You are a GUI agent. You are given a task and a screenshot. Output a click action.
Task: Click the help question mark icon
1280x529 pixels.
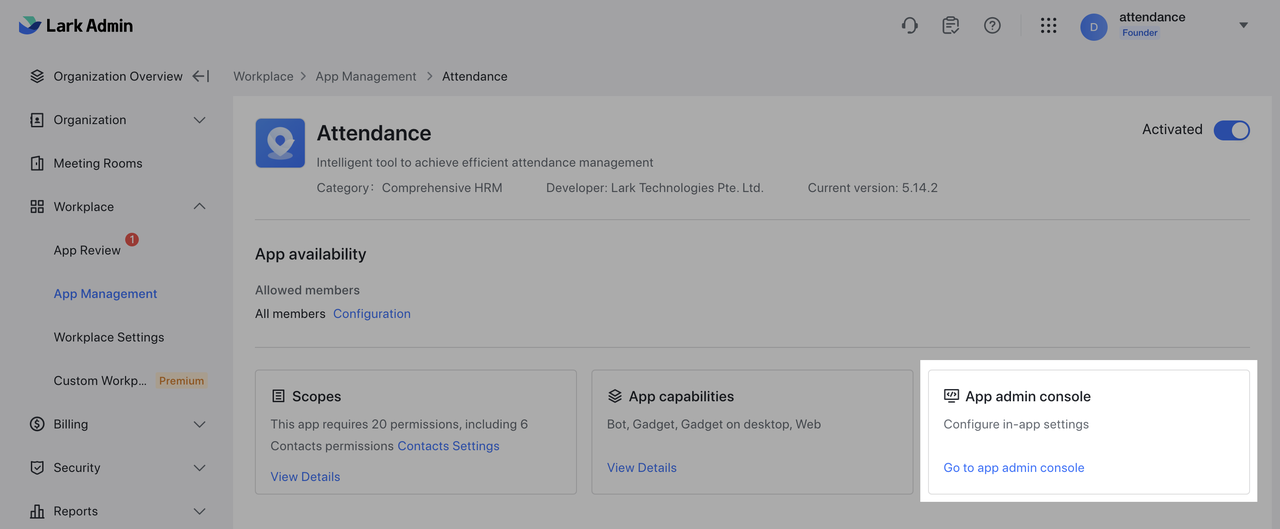pyautogui.click(x=992, y=26)
